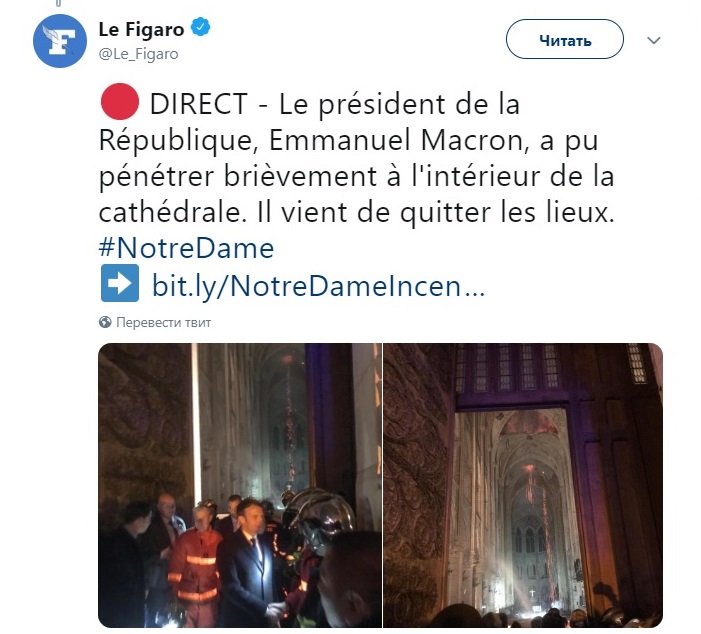Click the blue arrow emoji

pos(120,283)
